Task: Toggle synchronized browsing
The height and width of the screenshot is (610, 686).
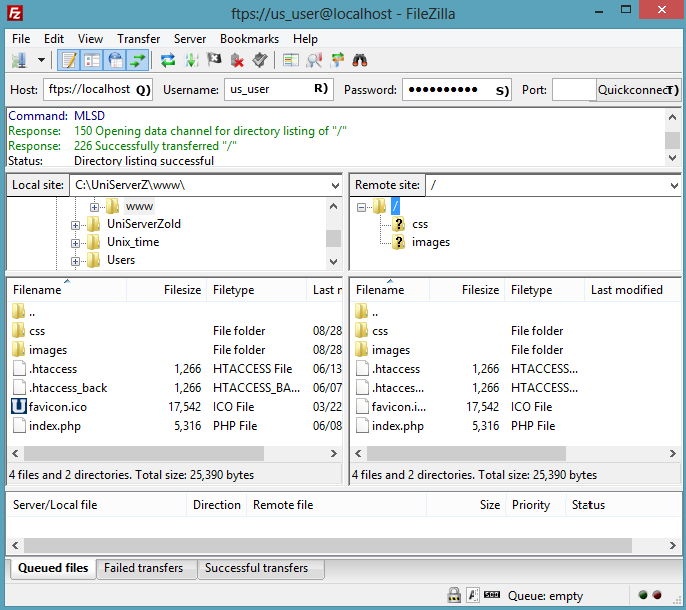Action: pyautogui.click(x=337, y=60)
